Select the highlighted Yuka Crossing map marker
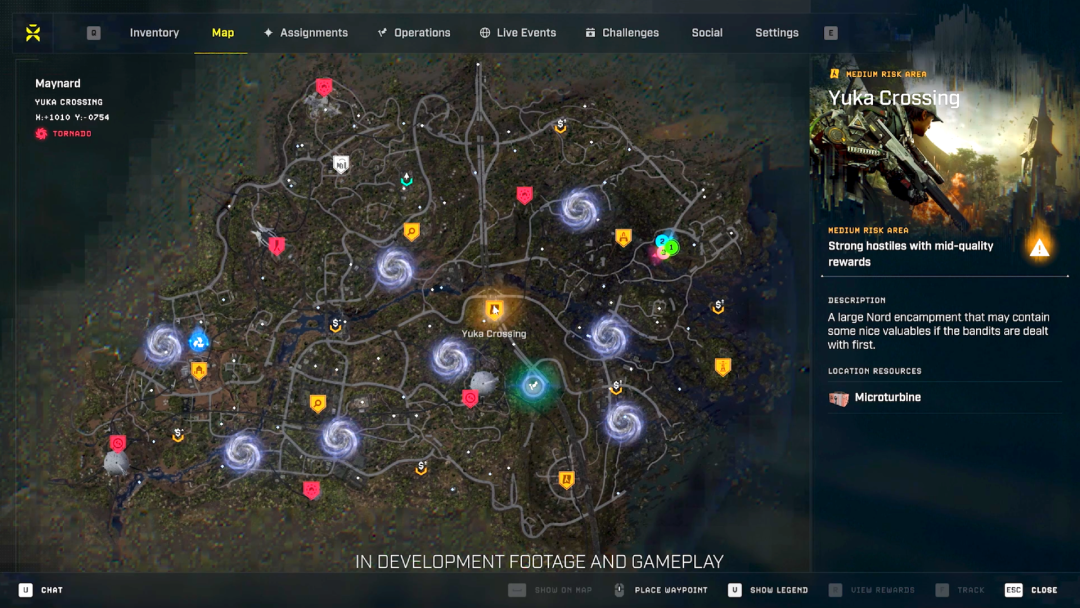The image size is (1080, 608). coord(494,310)
